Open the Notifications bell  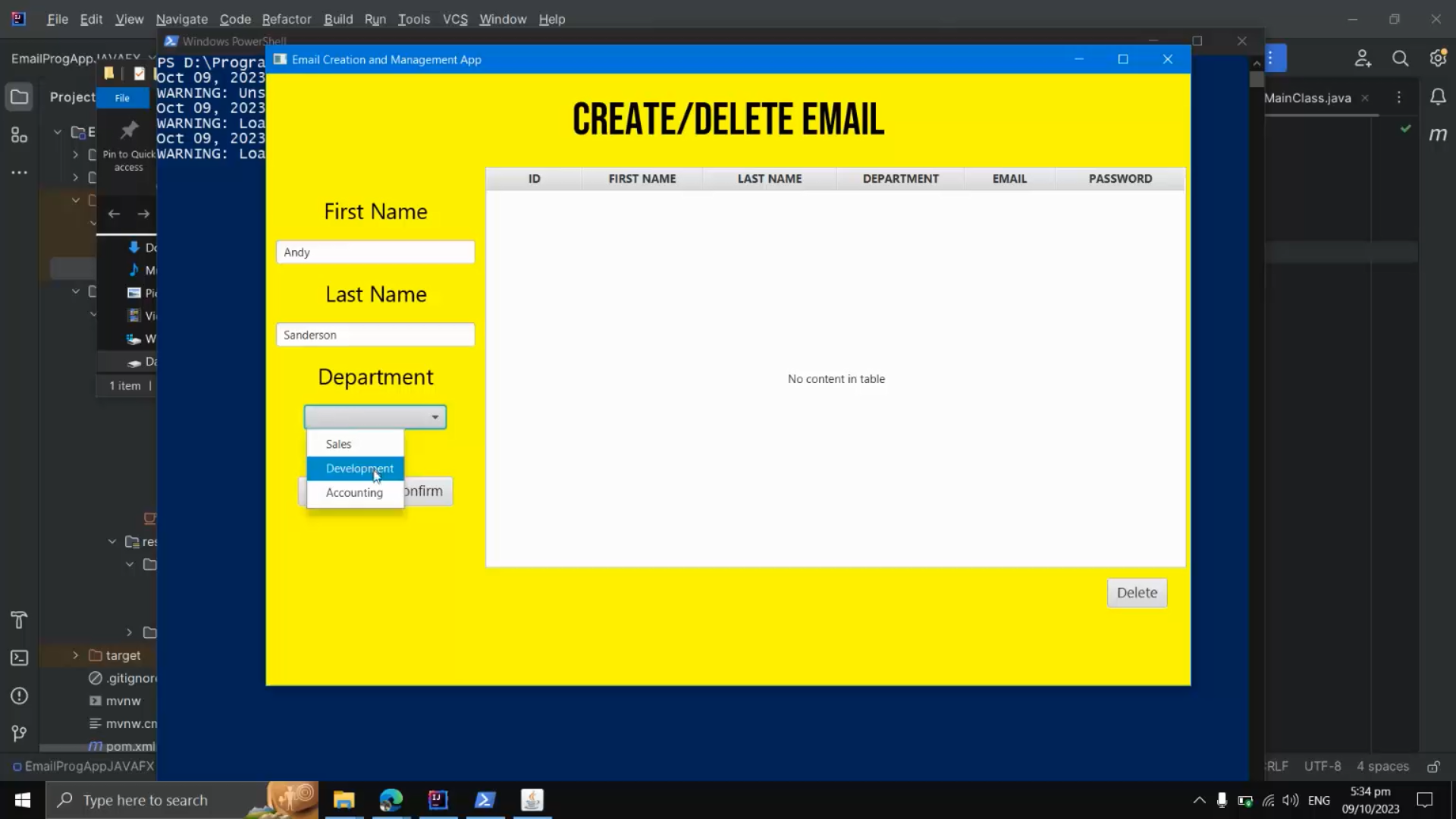(1439, 97)
